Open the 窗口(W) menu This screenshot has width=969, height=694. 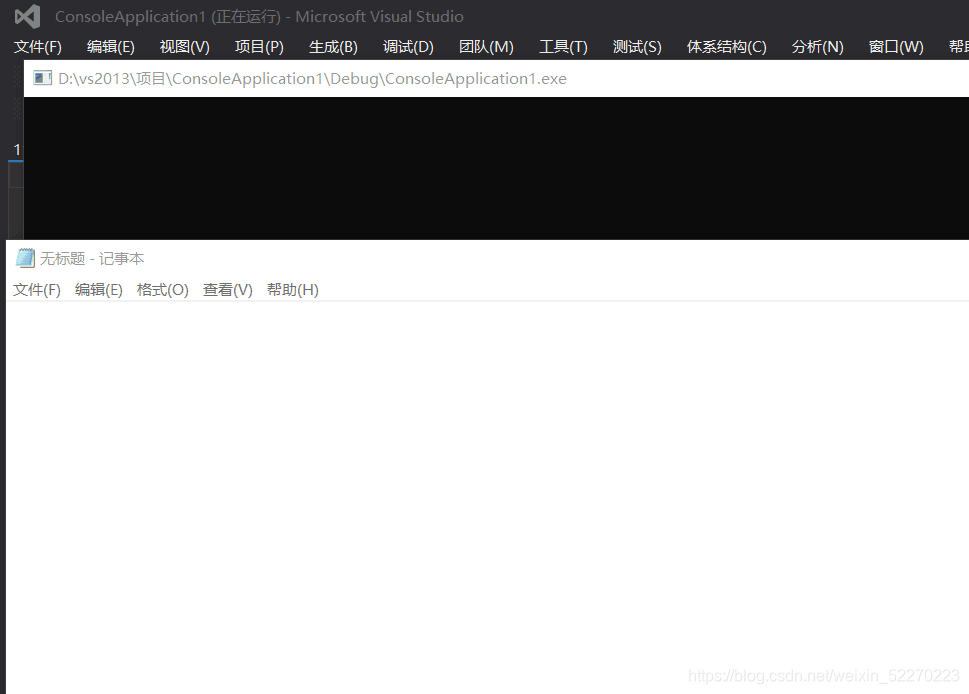point(896,47)
